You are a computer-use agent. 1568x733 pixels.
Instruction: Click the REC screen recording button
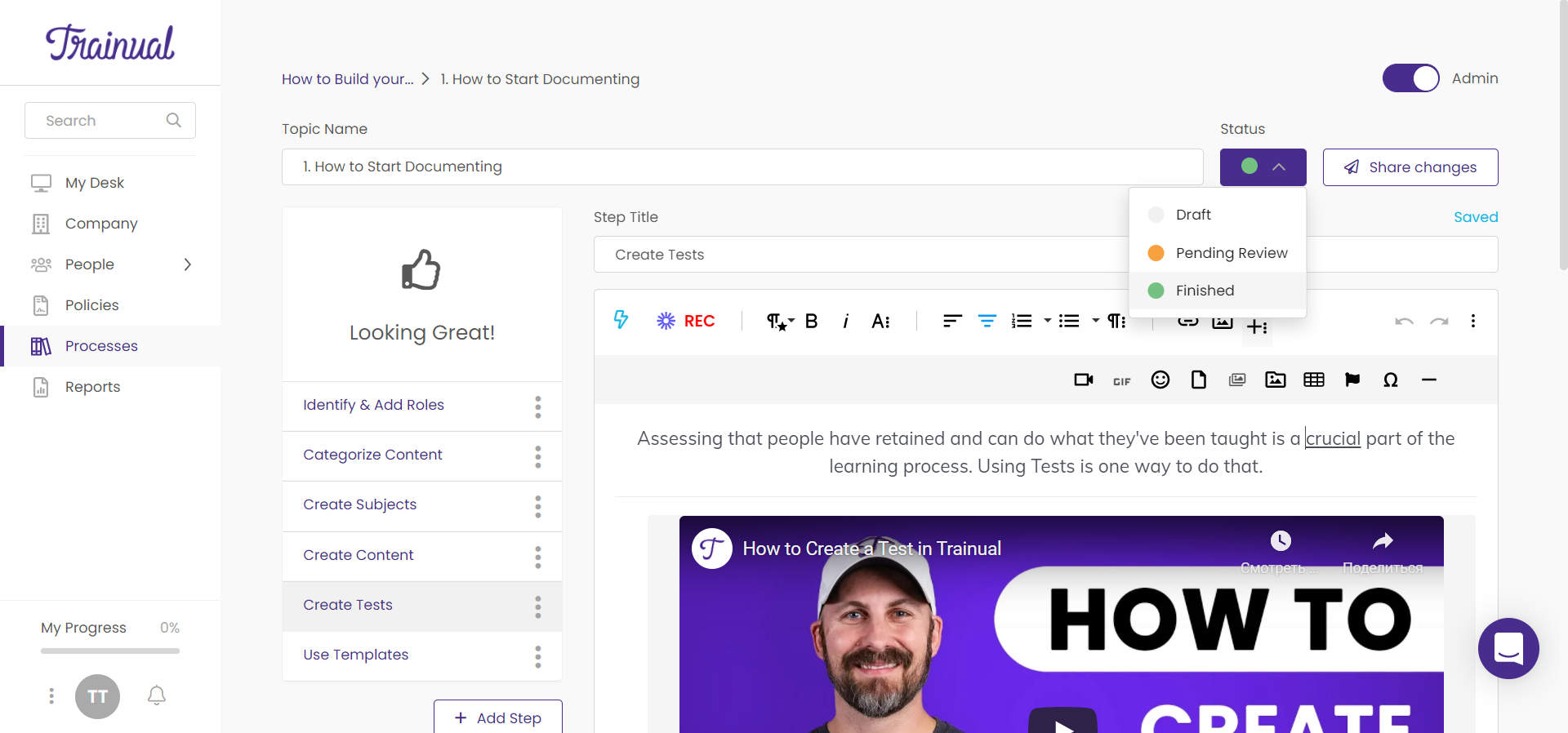click(x=686, y=321)
